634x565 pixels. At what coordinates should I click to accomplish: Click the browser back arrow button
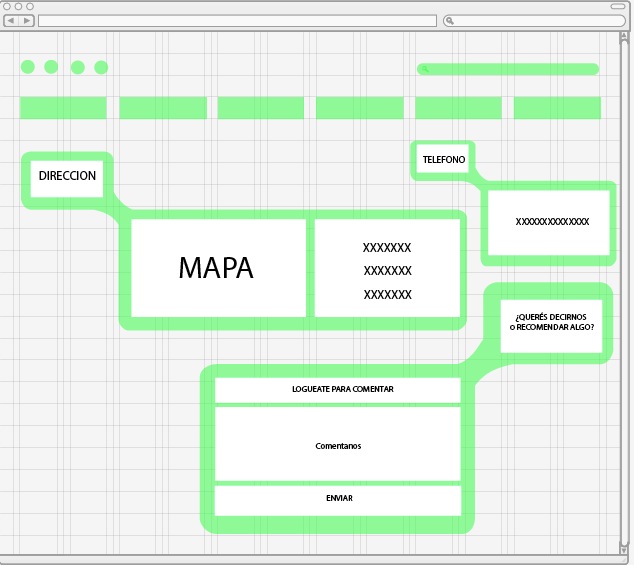click(x=11, y=20)
